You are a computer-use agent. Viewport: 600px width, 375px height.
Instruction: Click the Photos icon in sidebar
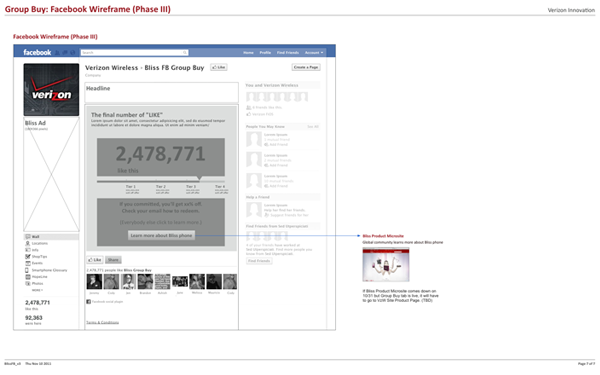[x=27, y=284]
